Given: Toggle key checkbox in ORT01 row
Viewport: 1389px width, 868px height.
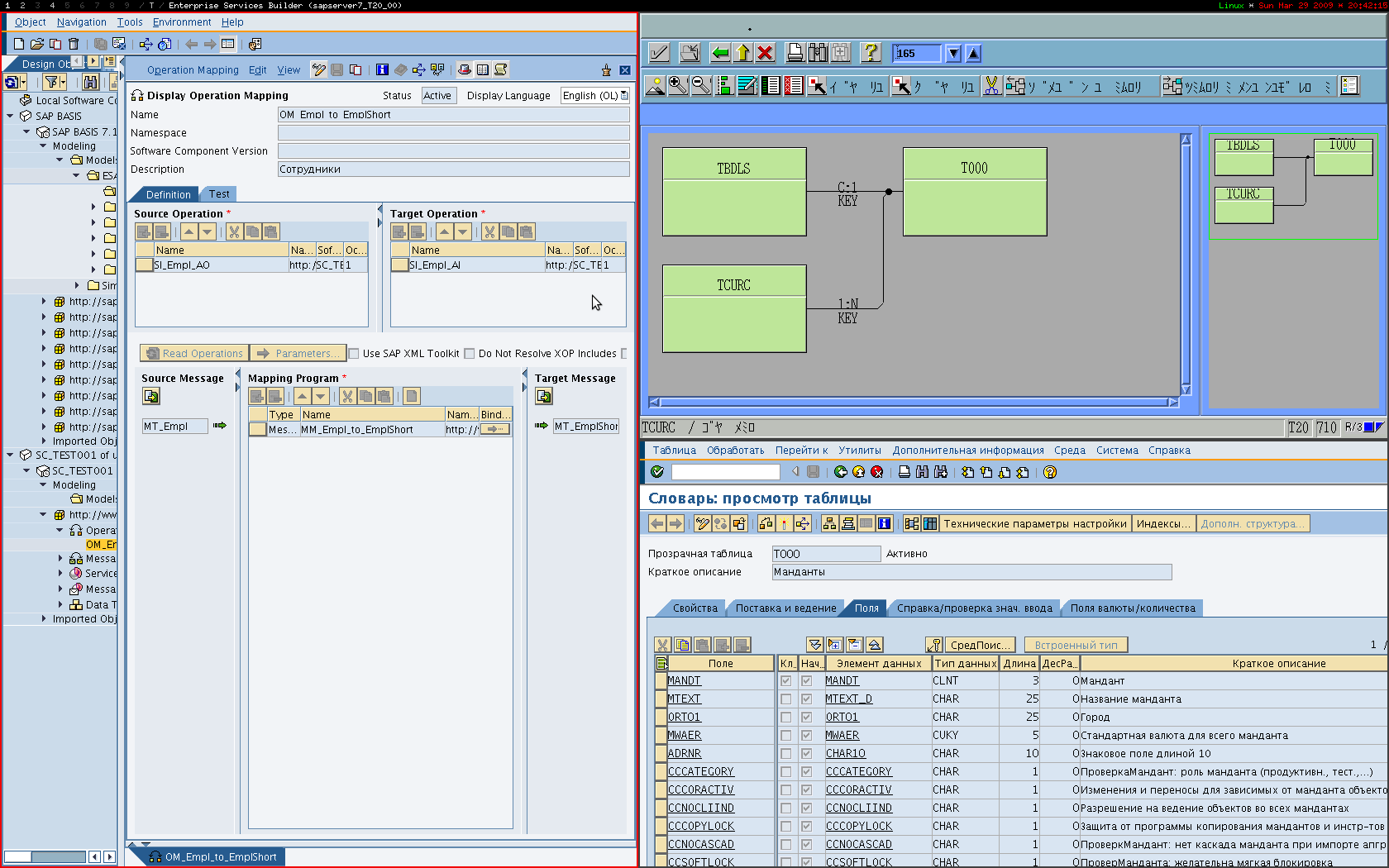Looking at the screenshot, I should [785, 717].
